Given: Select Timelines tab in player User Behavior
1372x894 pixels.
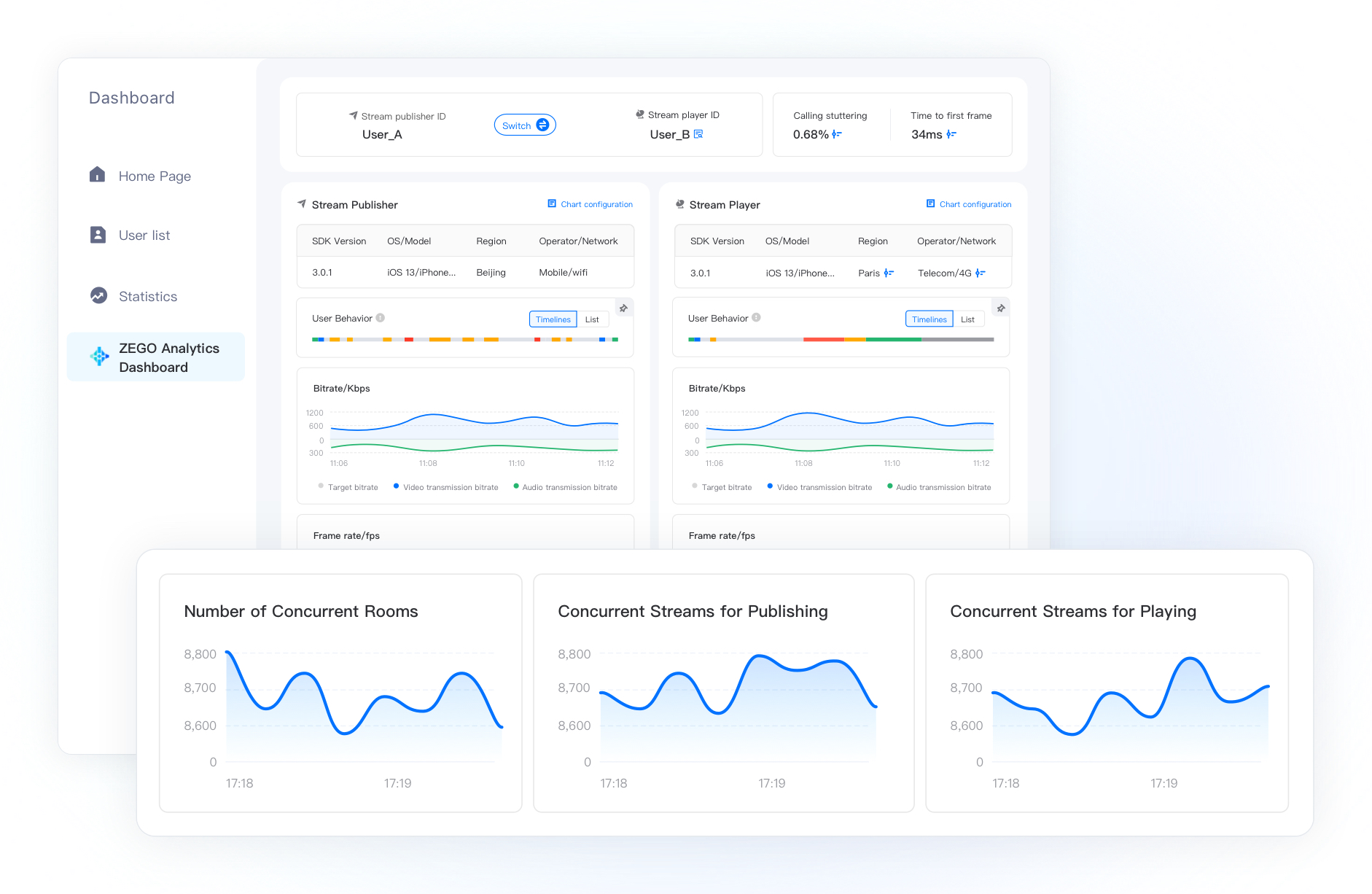Looking at the screenshot, I should tap(929, 319).
